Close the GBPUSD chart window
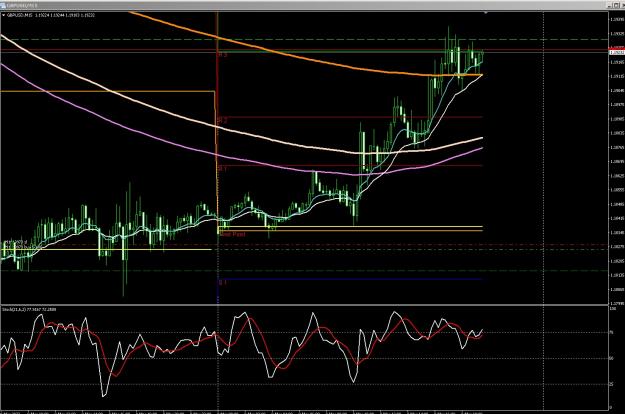 623,6
